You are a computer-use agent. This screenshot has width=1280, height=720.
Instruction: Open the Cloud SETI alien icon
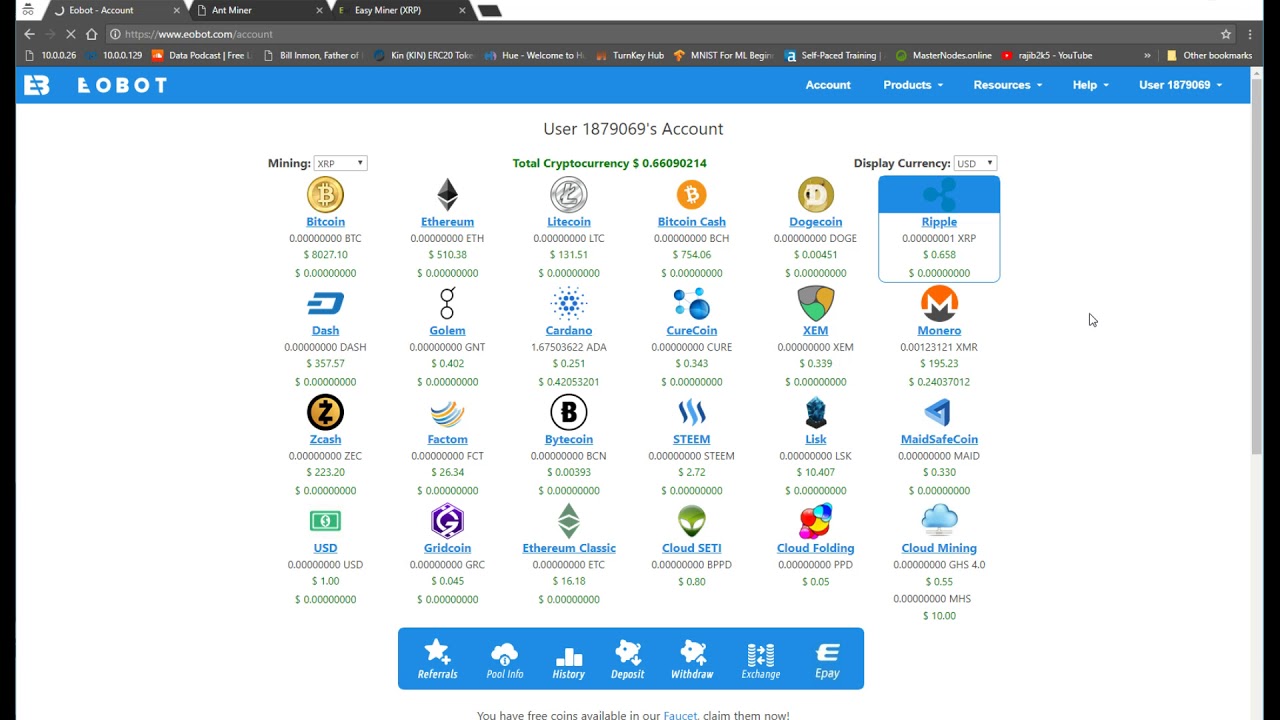click(691, 521)
